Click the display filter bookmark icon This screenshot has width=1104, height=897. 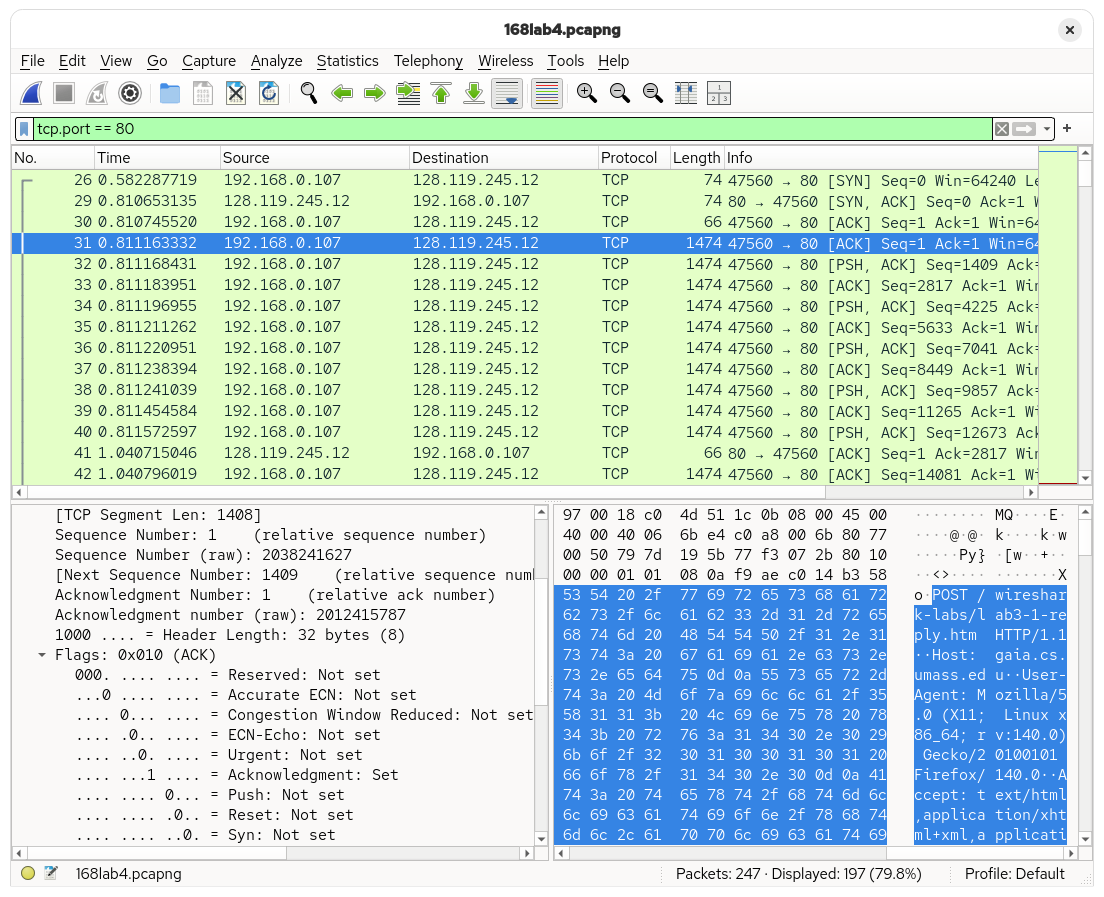[24, 129]
